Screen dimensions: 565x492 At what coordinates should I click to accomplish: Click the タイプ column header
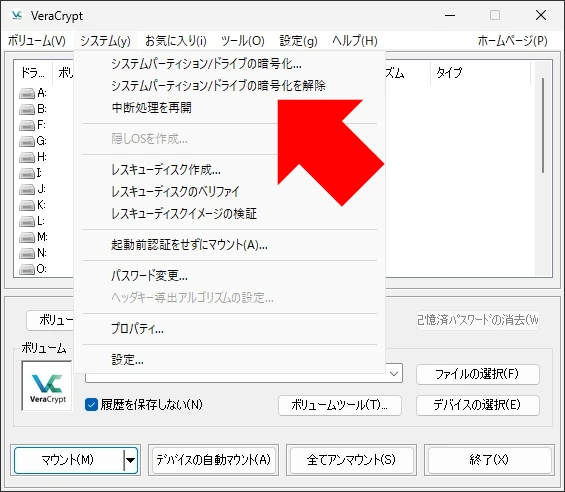click(480, 73)
